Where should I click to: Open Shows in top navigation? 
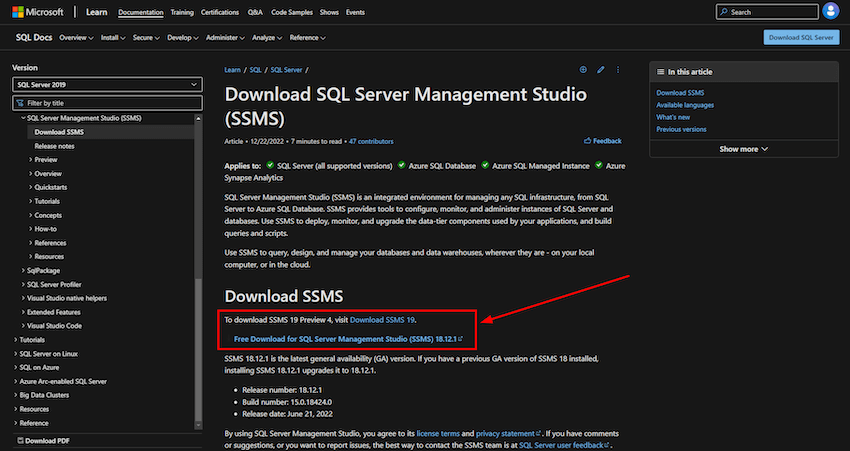pyautogui.click(x=329, y=12)
